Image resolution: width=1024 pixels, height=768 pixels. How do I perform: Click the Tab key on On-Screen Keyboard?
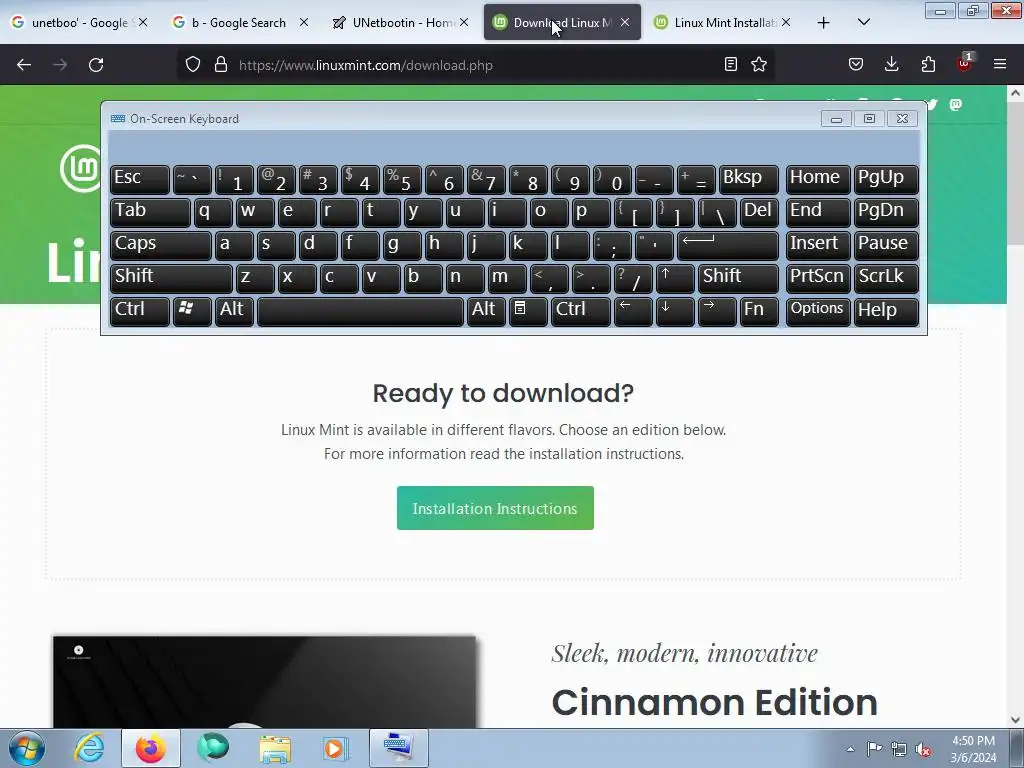150,212
